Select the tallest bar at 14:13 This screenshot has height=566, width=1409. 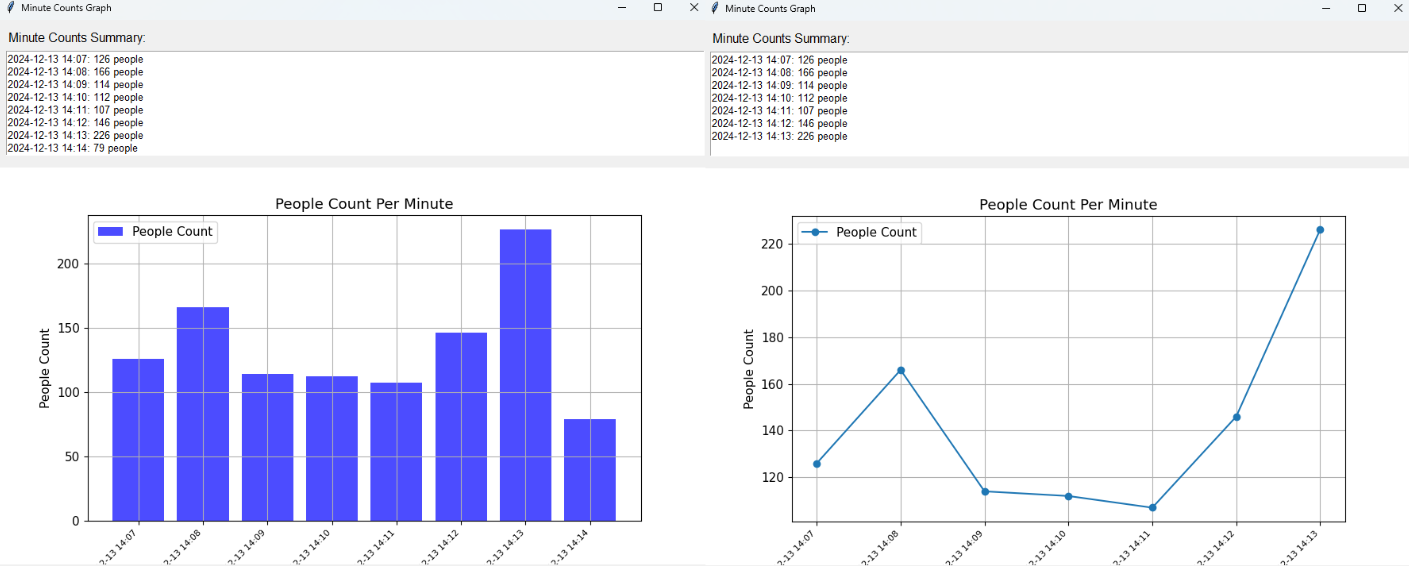[525, 375]
